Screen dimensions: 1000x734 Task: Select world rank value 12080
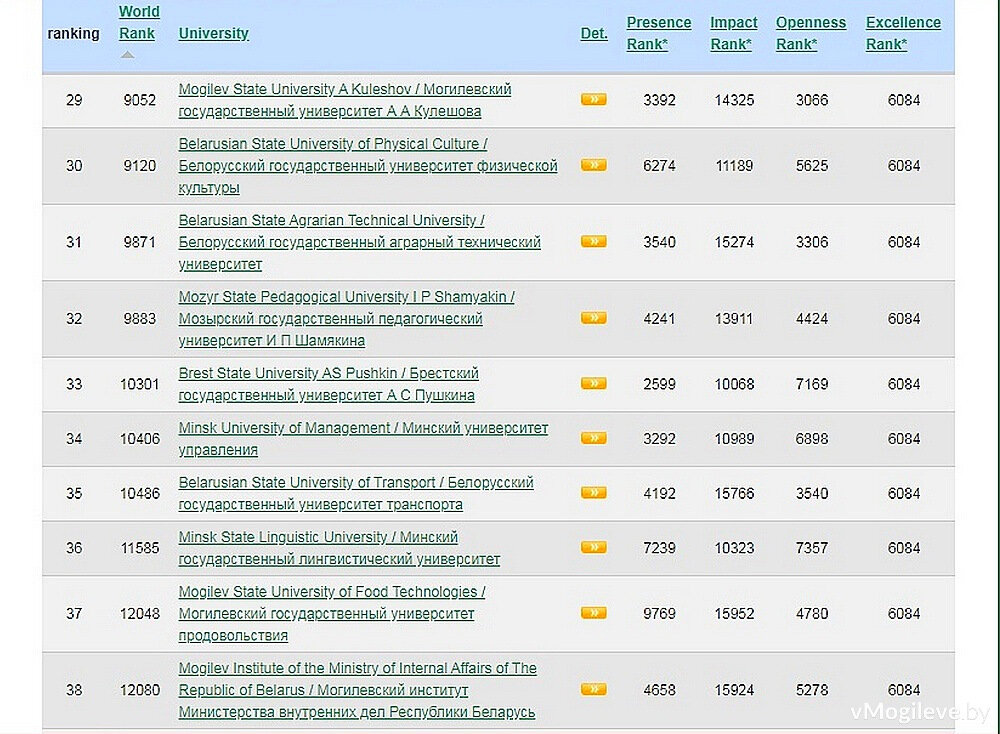coord(140,691)
